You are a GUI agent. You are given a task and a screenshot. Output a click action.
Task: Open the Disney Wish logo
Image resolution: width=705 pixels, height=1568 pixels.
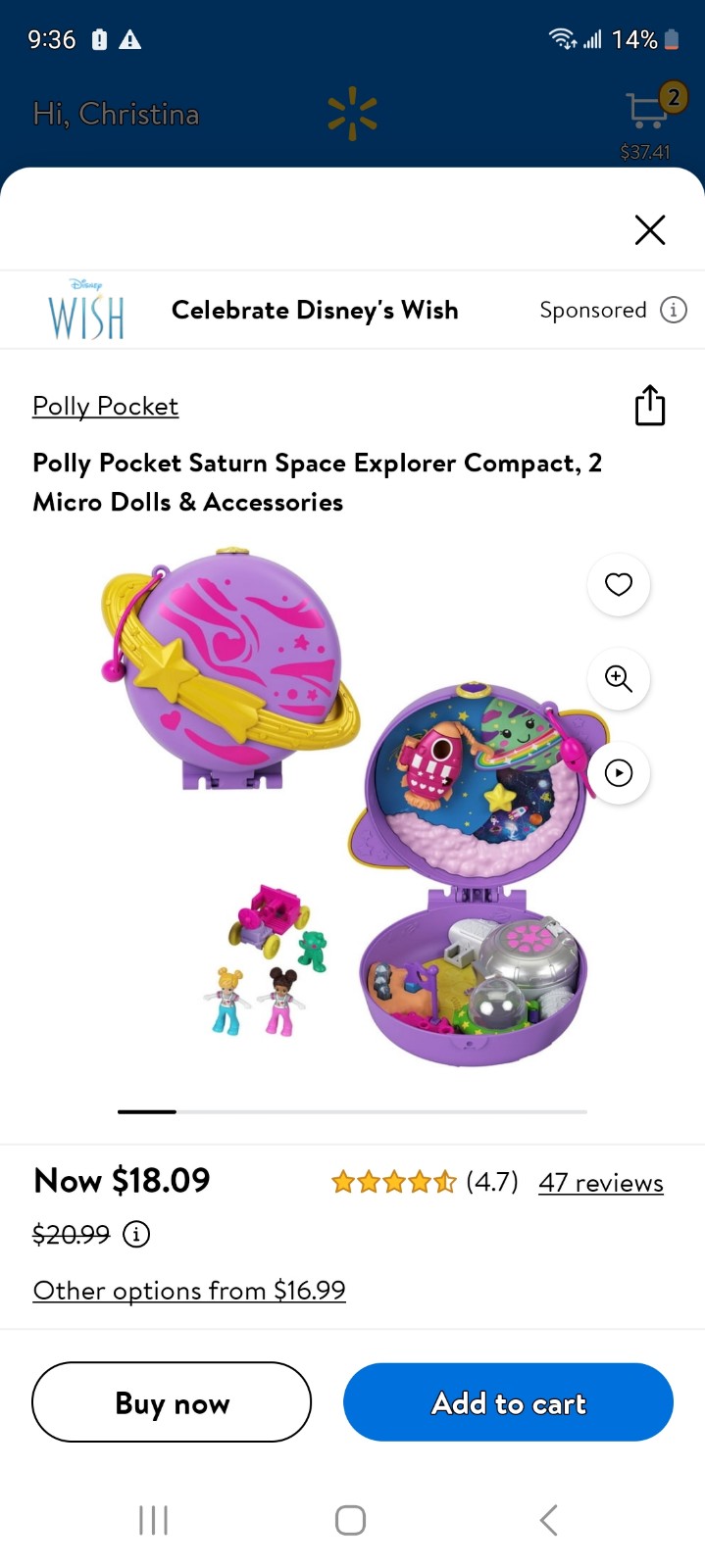[86, 309]
